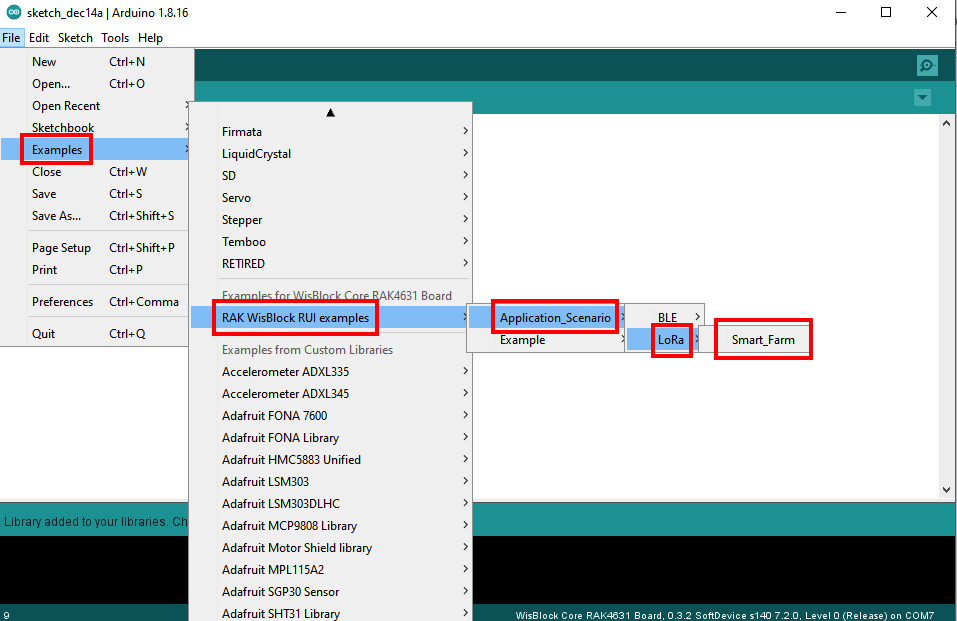957x621 pixels.
Task: Open the Serial Monitor magnifier icon
Action: 926,65
